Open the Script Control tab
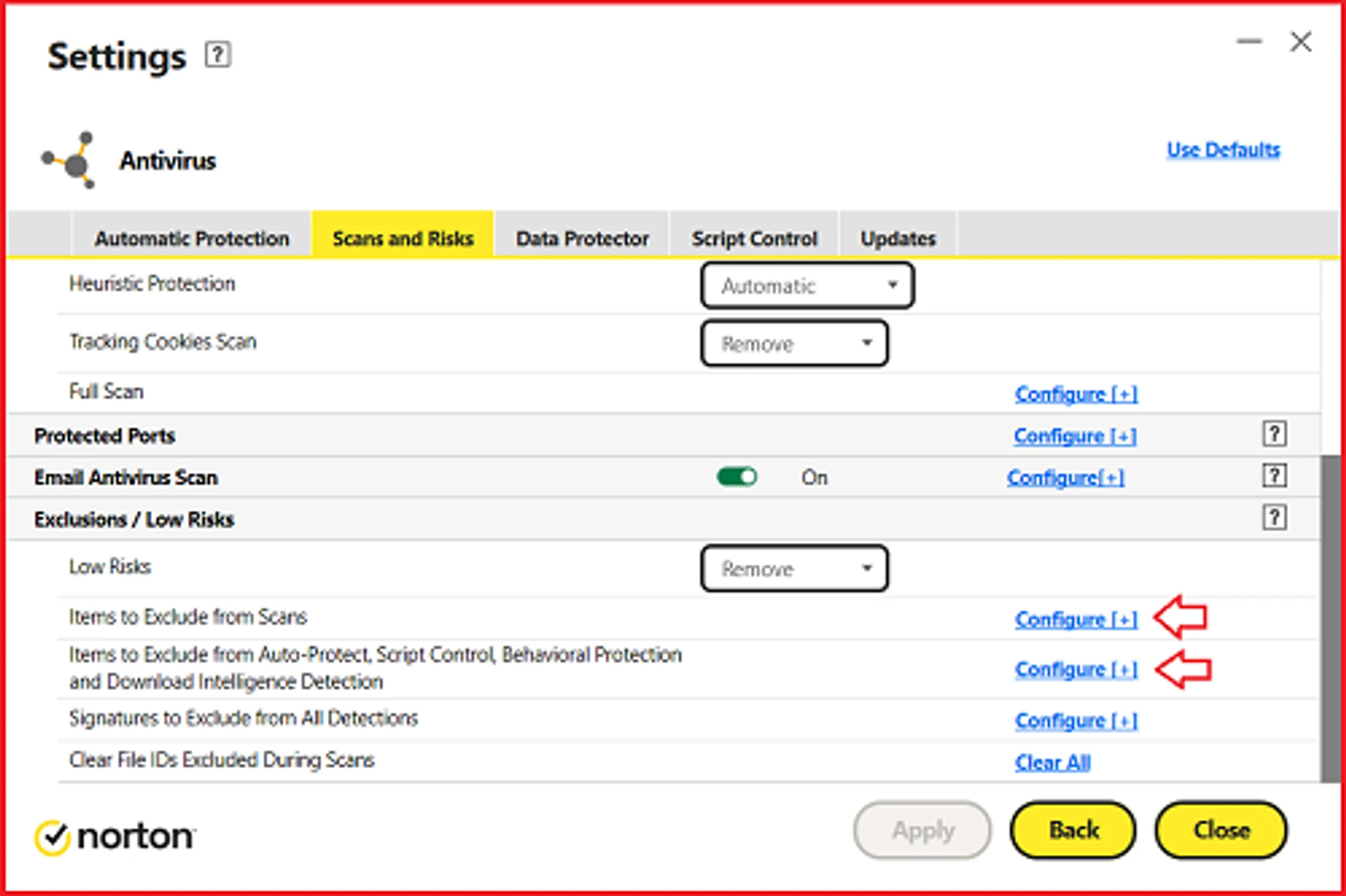Viewport: 1346px width, 896px height. point(754,238)
